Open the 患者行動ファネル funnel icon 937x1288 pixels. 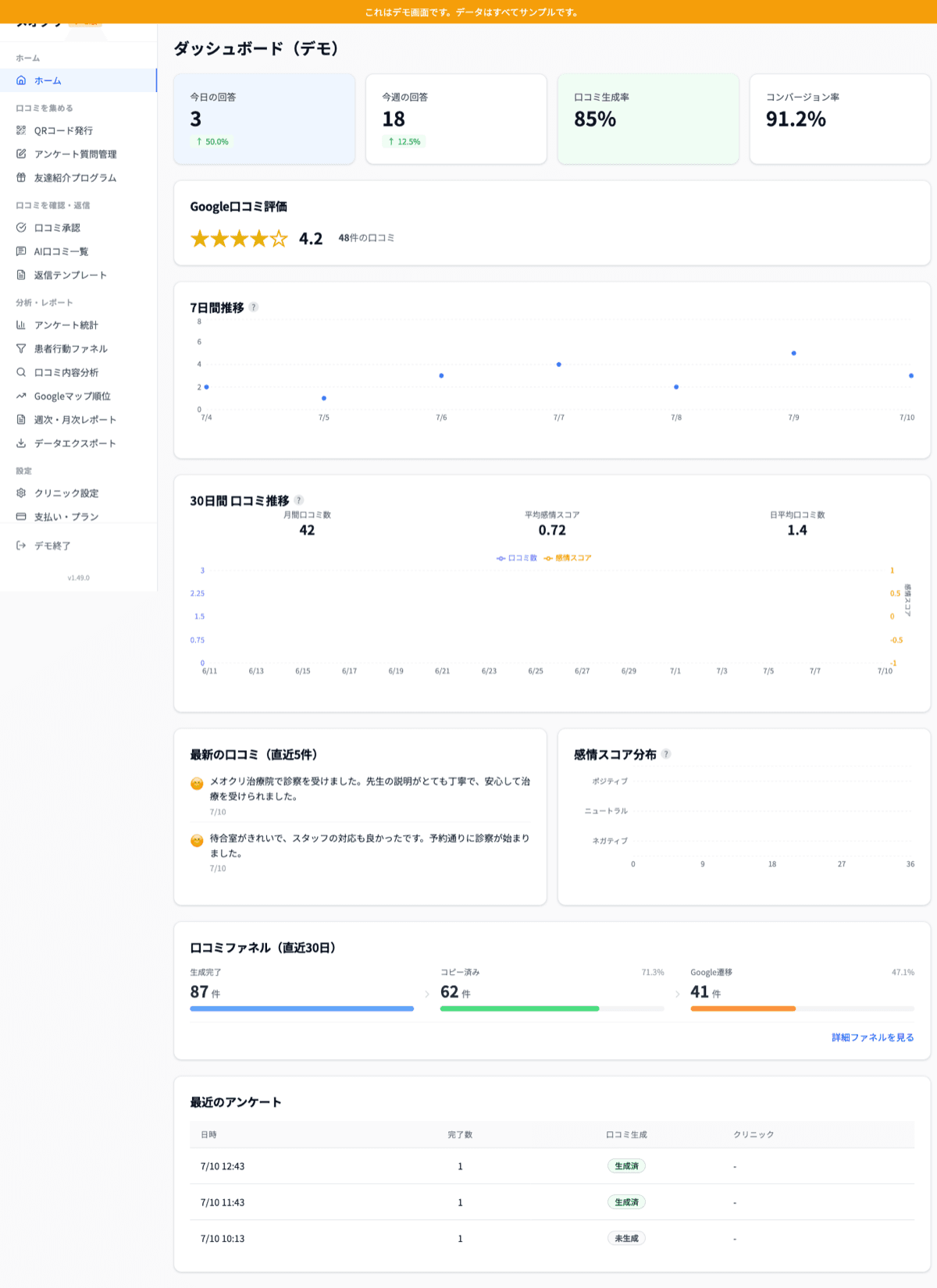(x=21, y=348)
